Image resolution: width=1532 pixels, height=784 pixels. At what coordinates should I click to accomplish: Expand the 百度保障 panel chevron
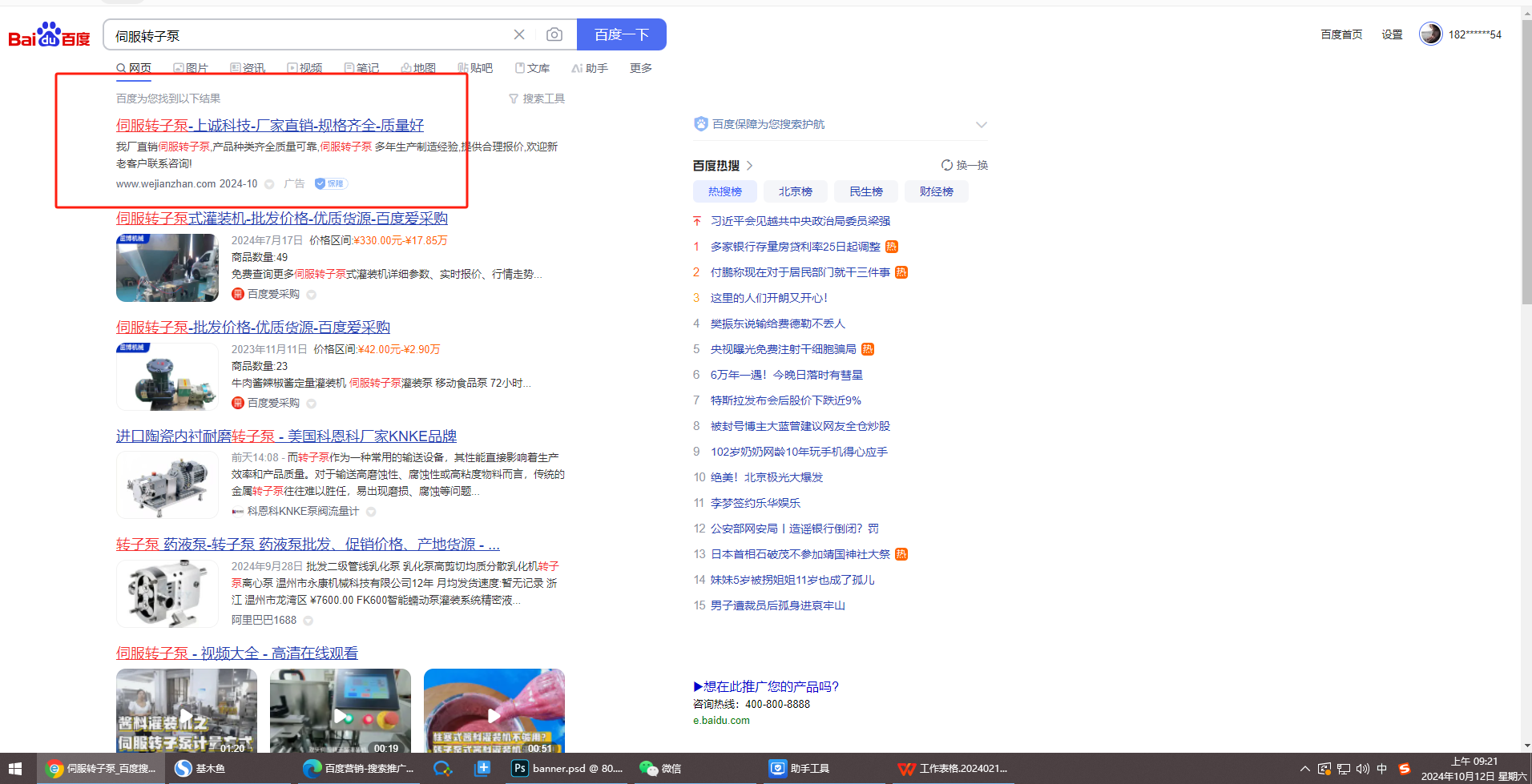(x=982, y=124)
